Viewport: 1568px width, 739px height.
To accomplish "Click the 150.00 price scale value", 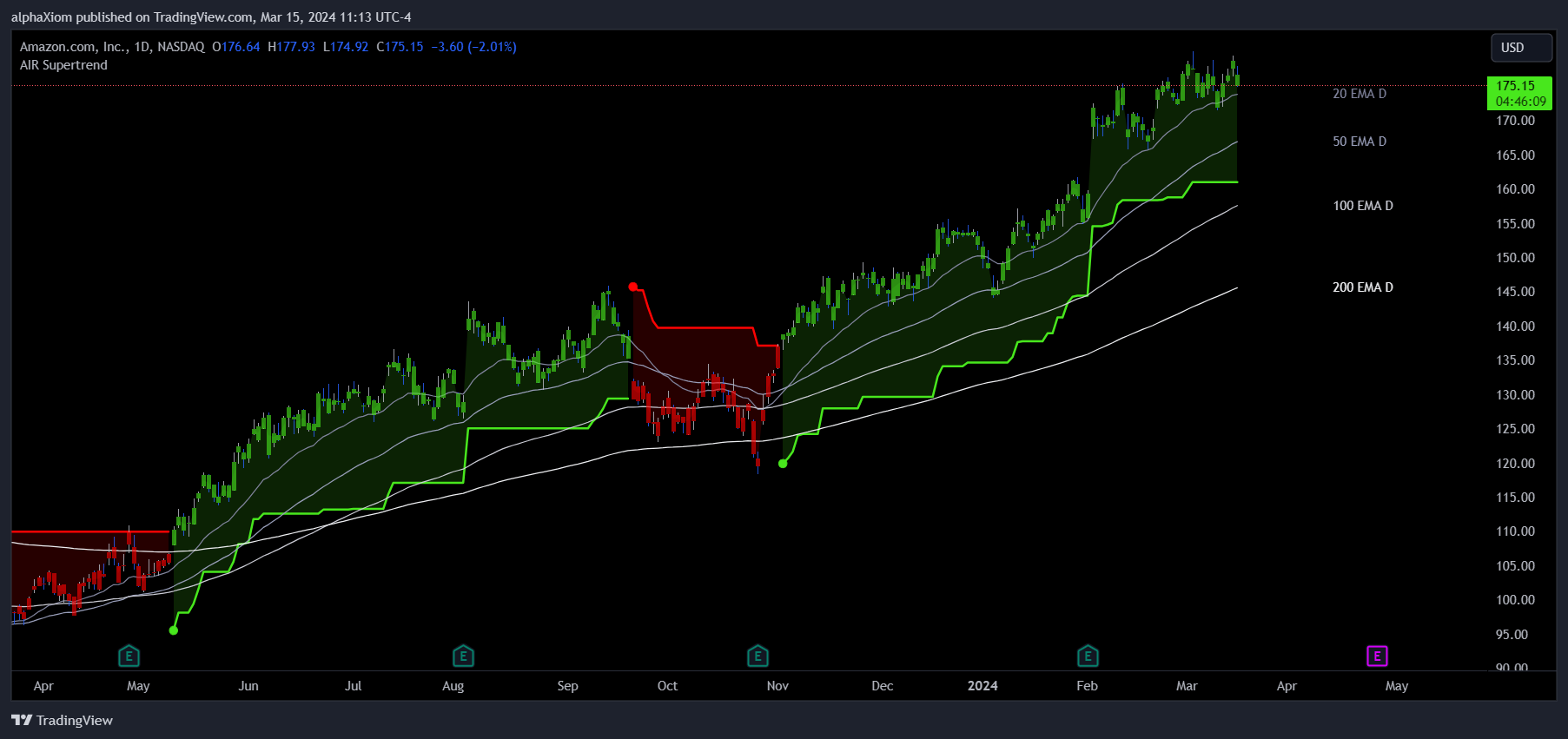I will pos(1515,258).
